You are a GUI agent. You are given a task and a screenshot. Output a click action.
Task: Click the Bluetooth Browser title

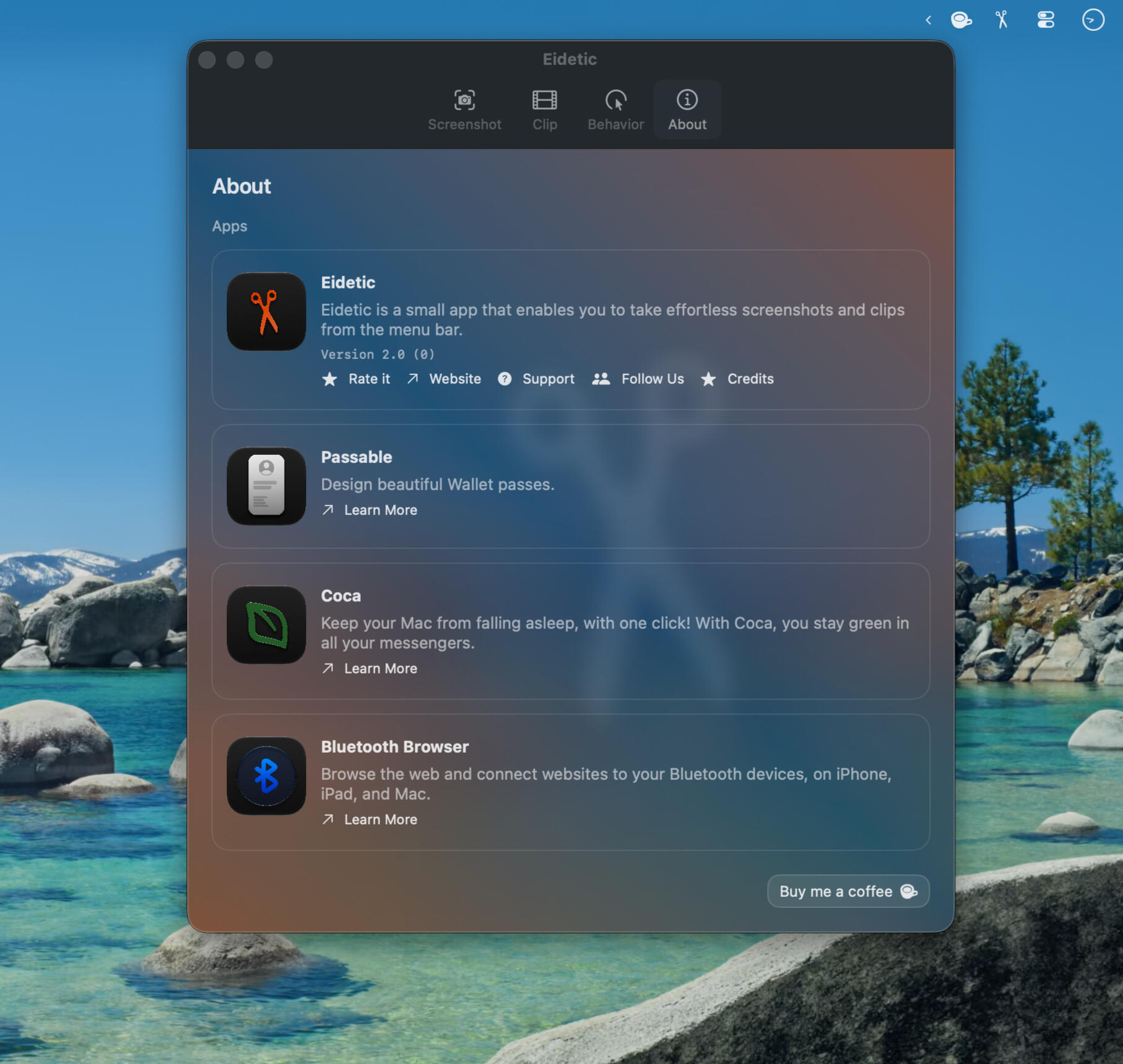click(394, 746)
